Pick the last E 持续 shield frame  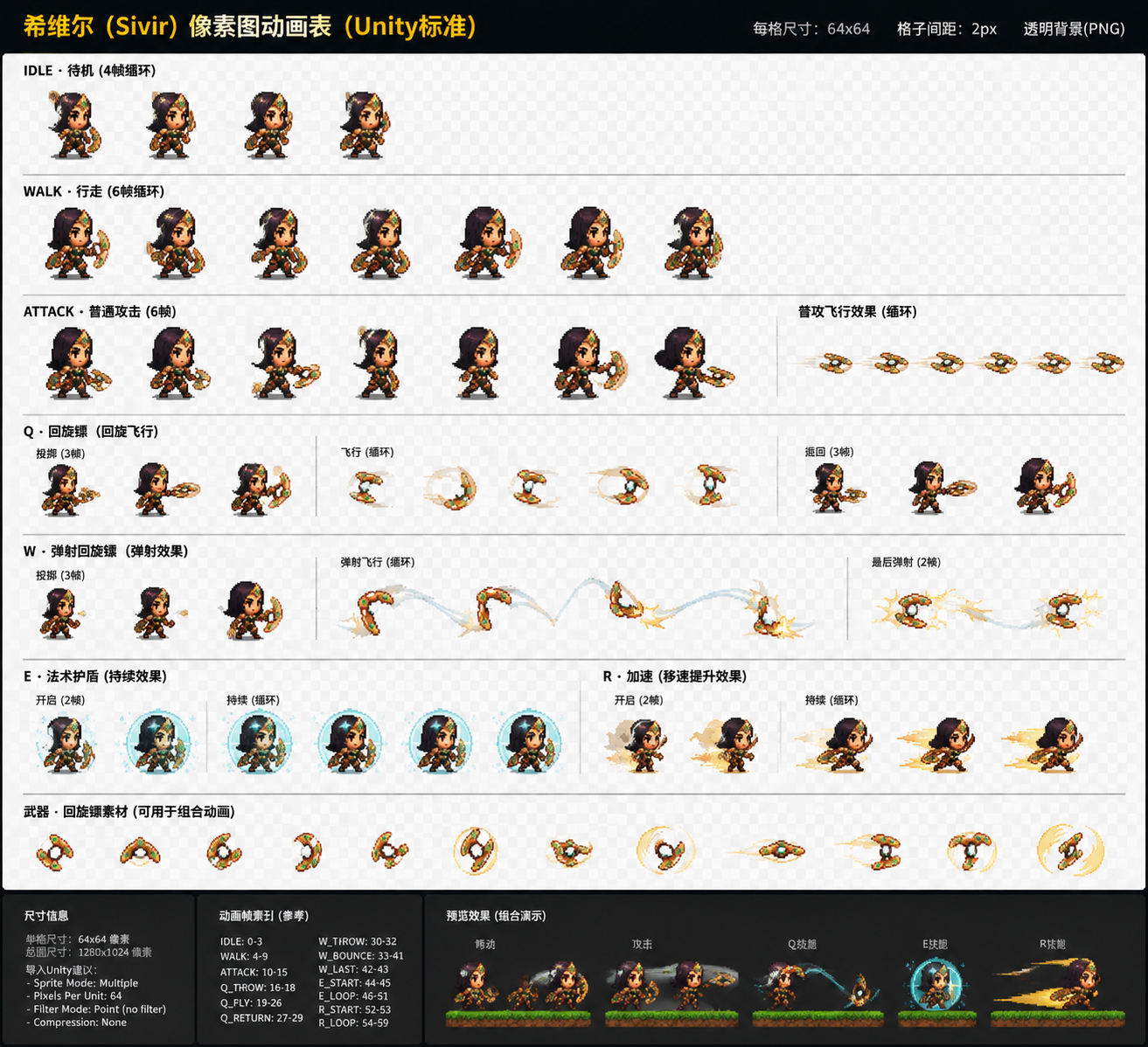point(528,743)
